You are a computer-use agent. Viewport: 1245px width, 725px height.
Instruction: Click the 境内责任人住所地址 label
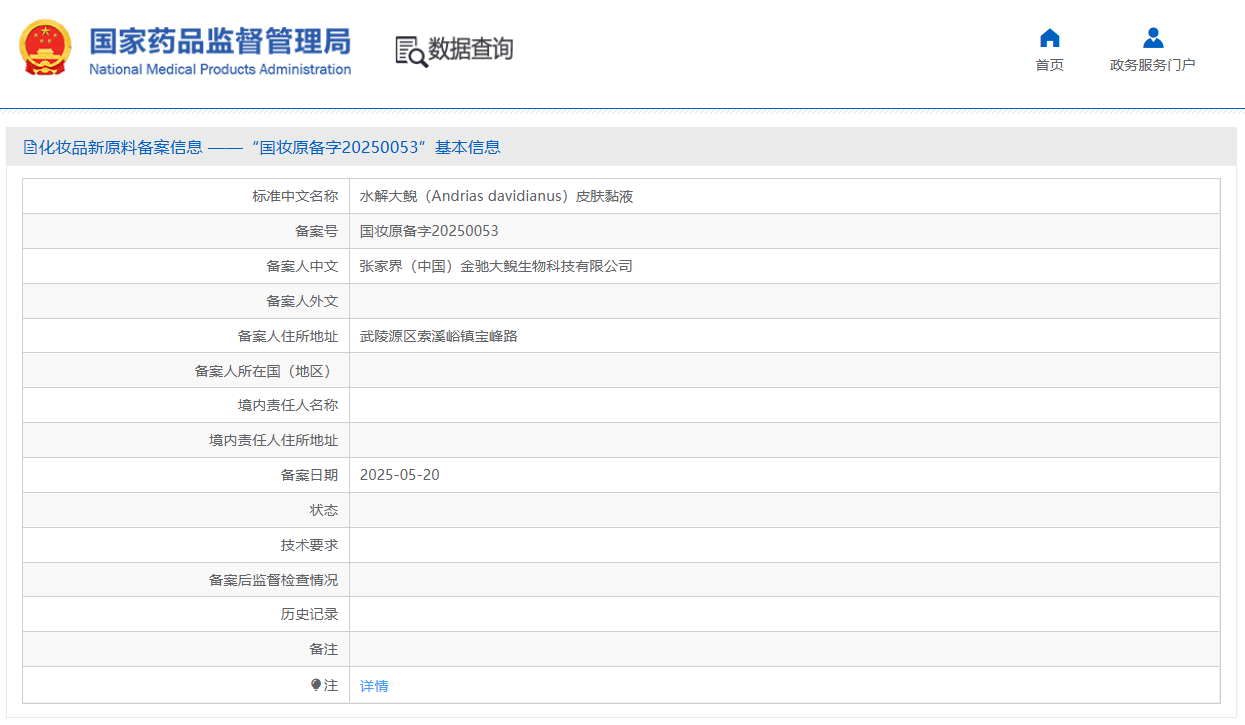[274, 440]
